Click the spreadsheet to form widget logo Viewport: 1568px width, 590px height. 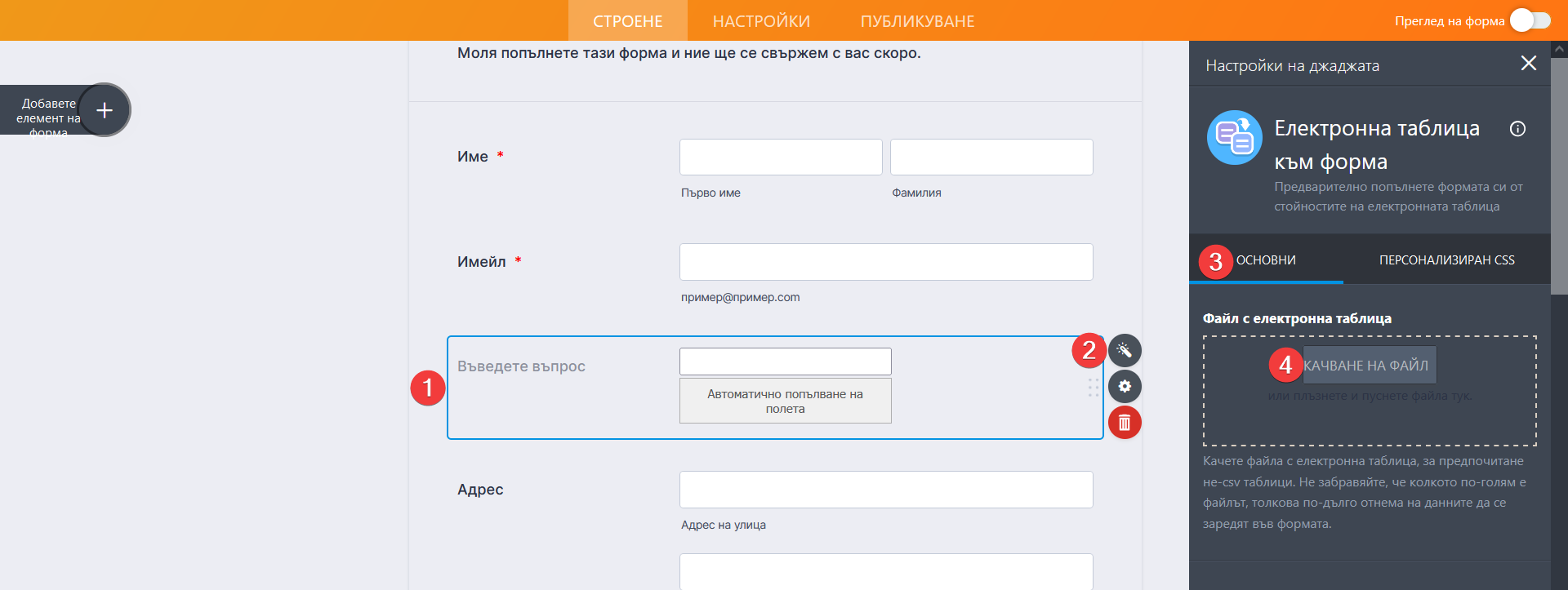pos(1234,138)
